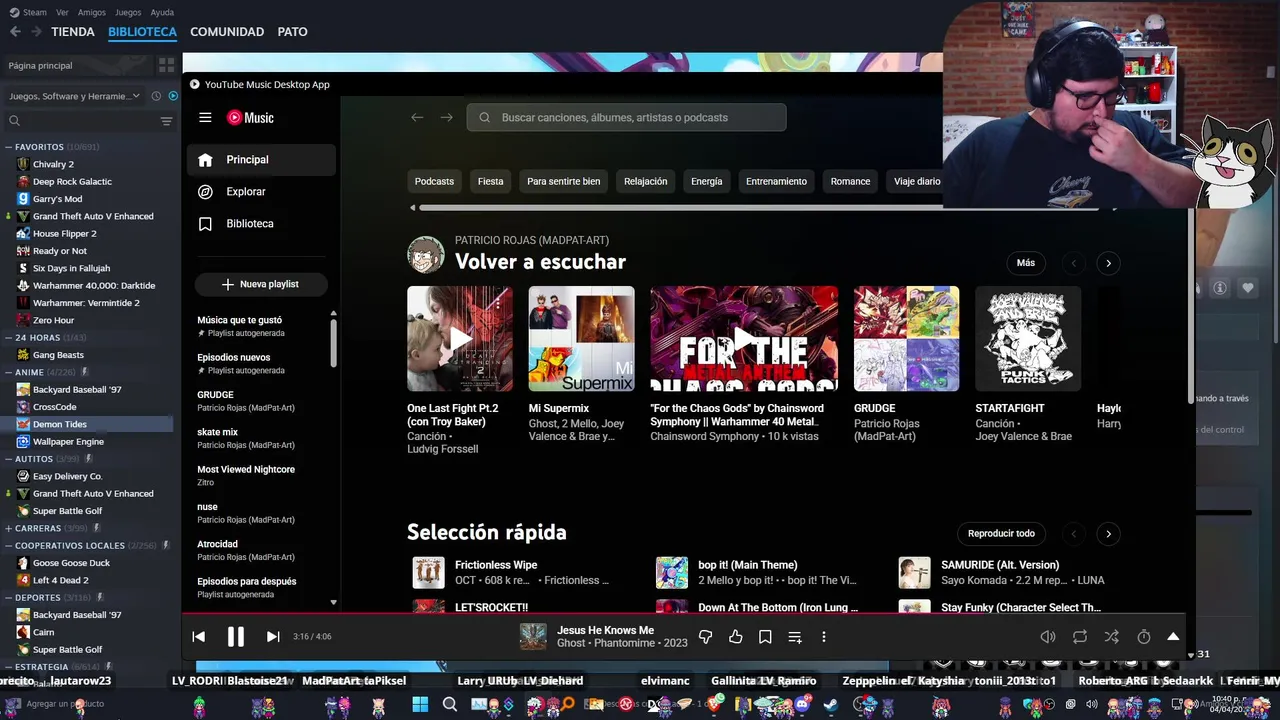Collapse ANIME category in Steam
1280x720 pixels.
click(9, 372)
